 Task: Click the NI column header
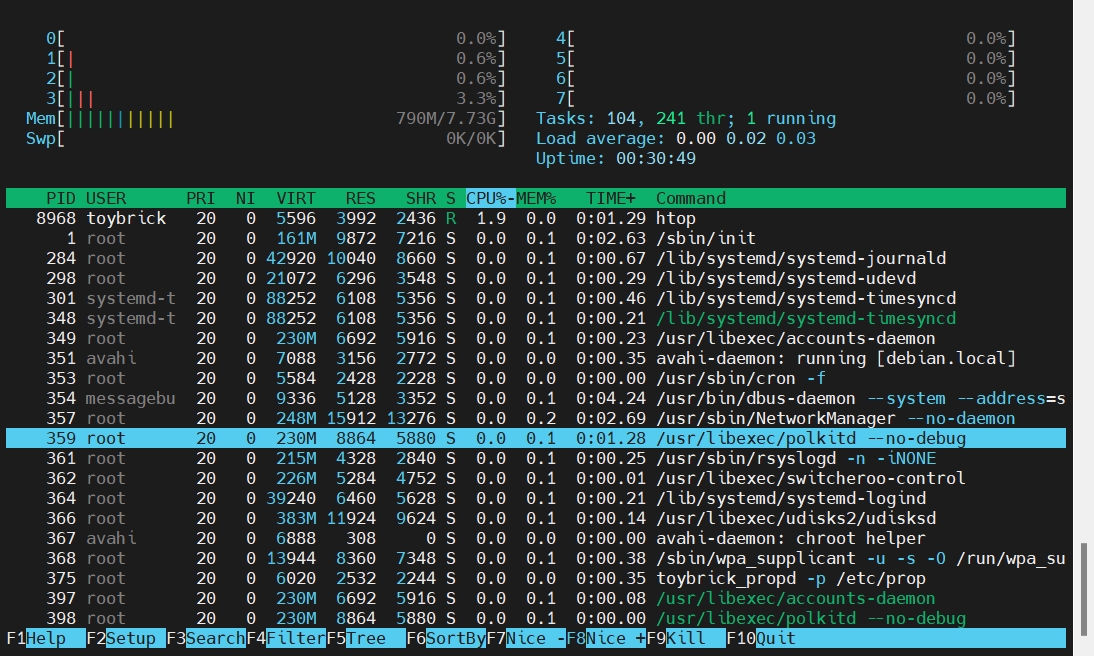(x=246, y=198)
